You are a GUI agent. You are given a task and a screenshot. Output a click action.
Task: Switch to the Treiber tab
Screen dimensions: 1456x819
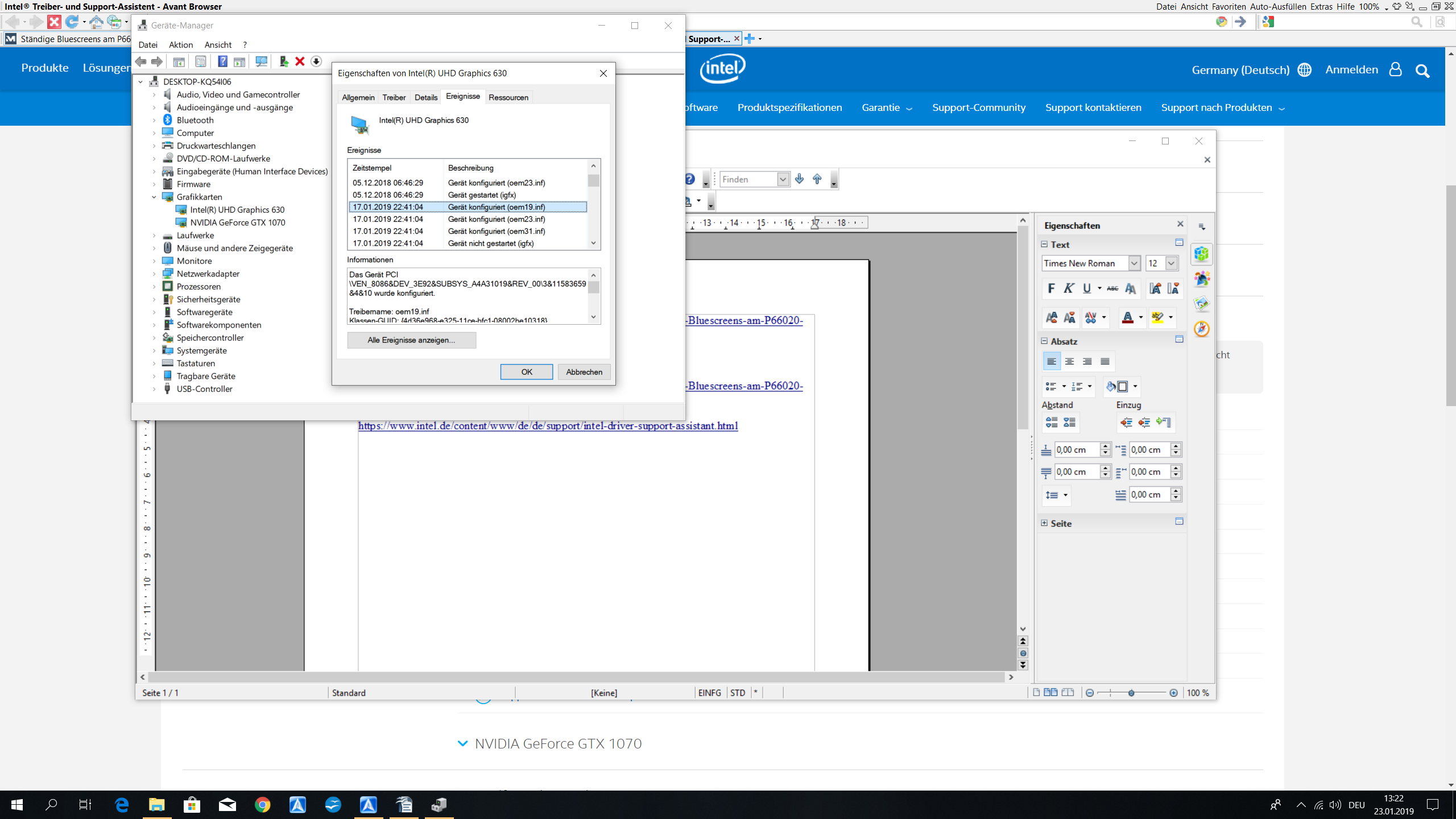tap(395, 97)
